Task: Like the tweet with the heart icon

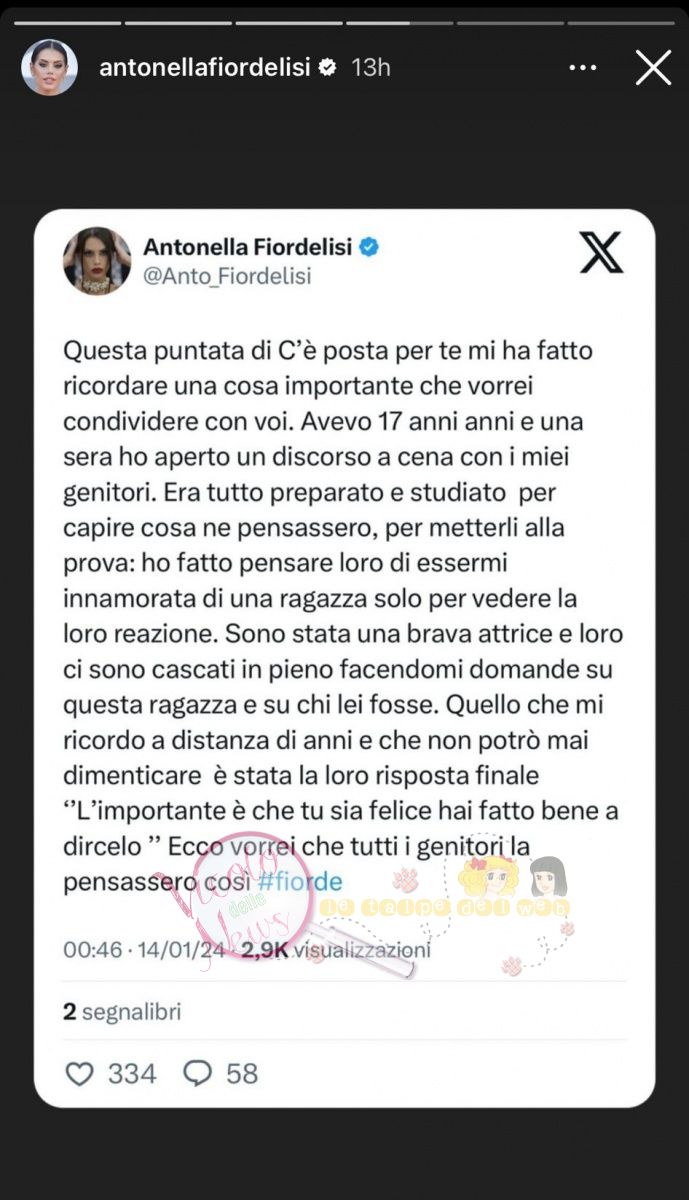Action: click(78, 1073)
